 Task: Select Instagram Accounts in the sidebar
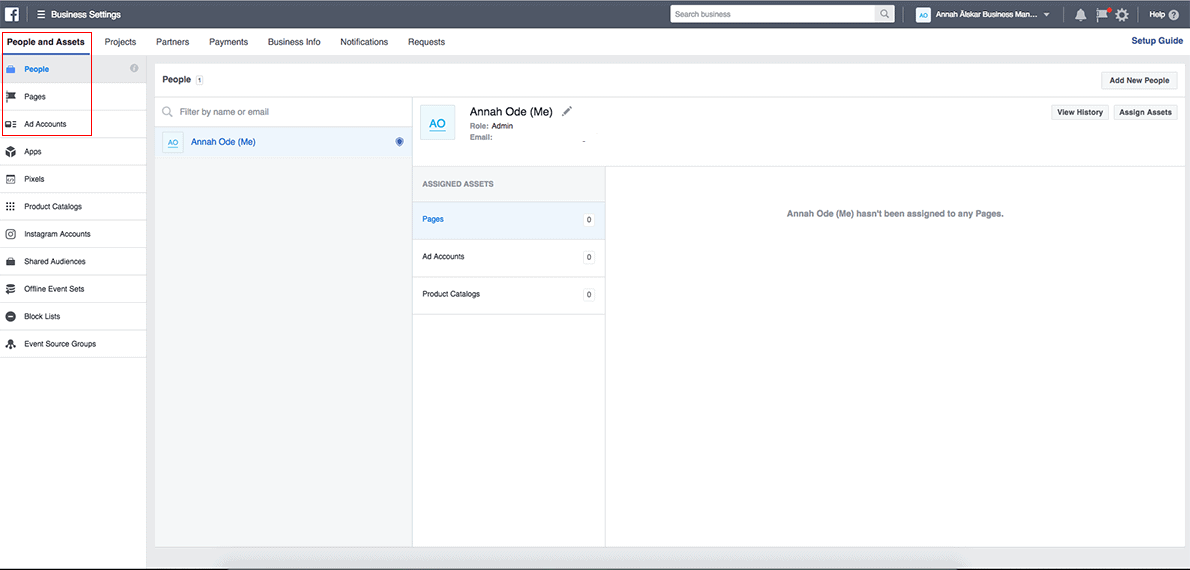point(57,234)
